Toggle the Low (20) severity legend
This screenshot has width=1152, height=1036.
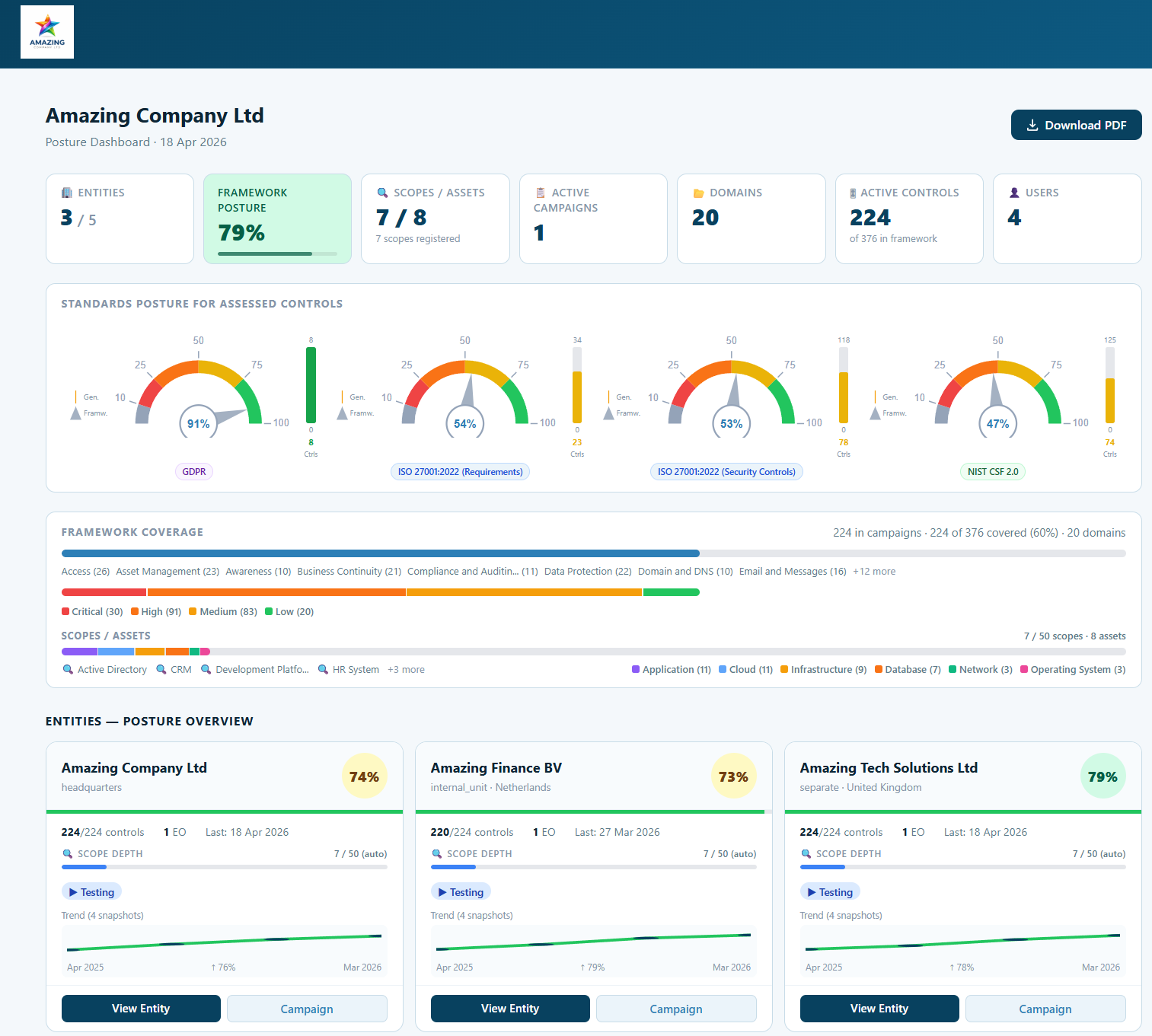point(289,611)
